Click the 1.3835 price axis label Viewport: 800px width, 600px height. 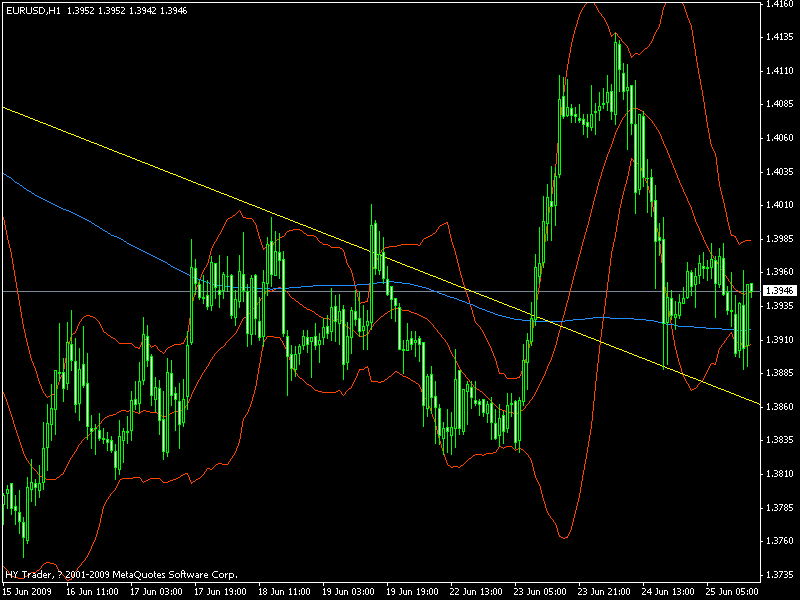point(780,440)
